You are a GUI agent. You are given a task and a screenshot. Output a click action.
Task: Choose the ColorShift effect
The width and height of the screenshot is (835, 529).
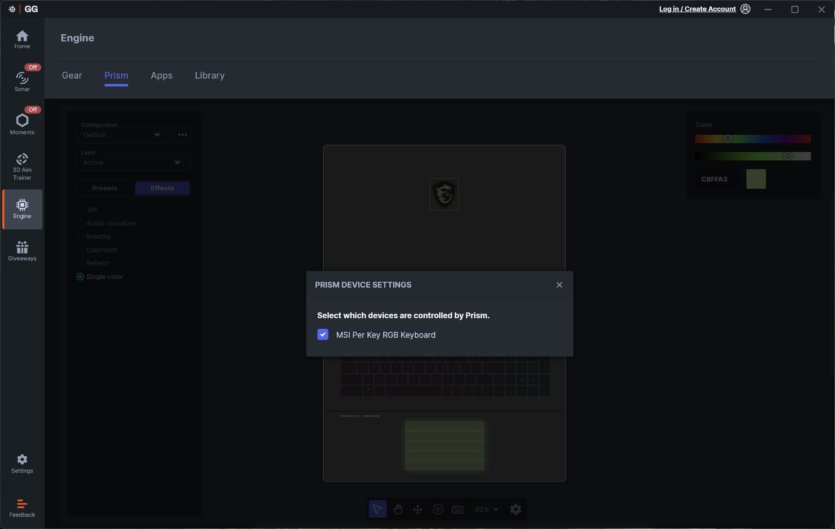click(x=80, y=250)
